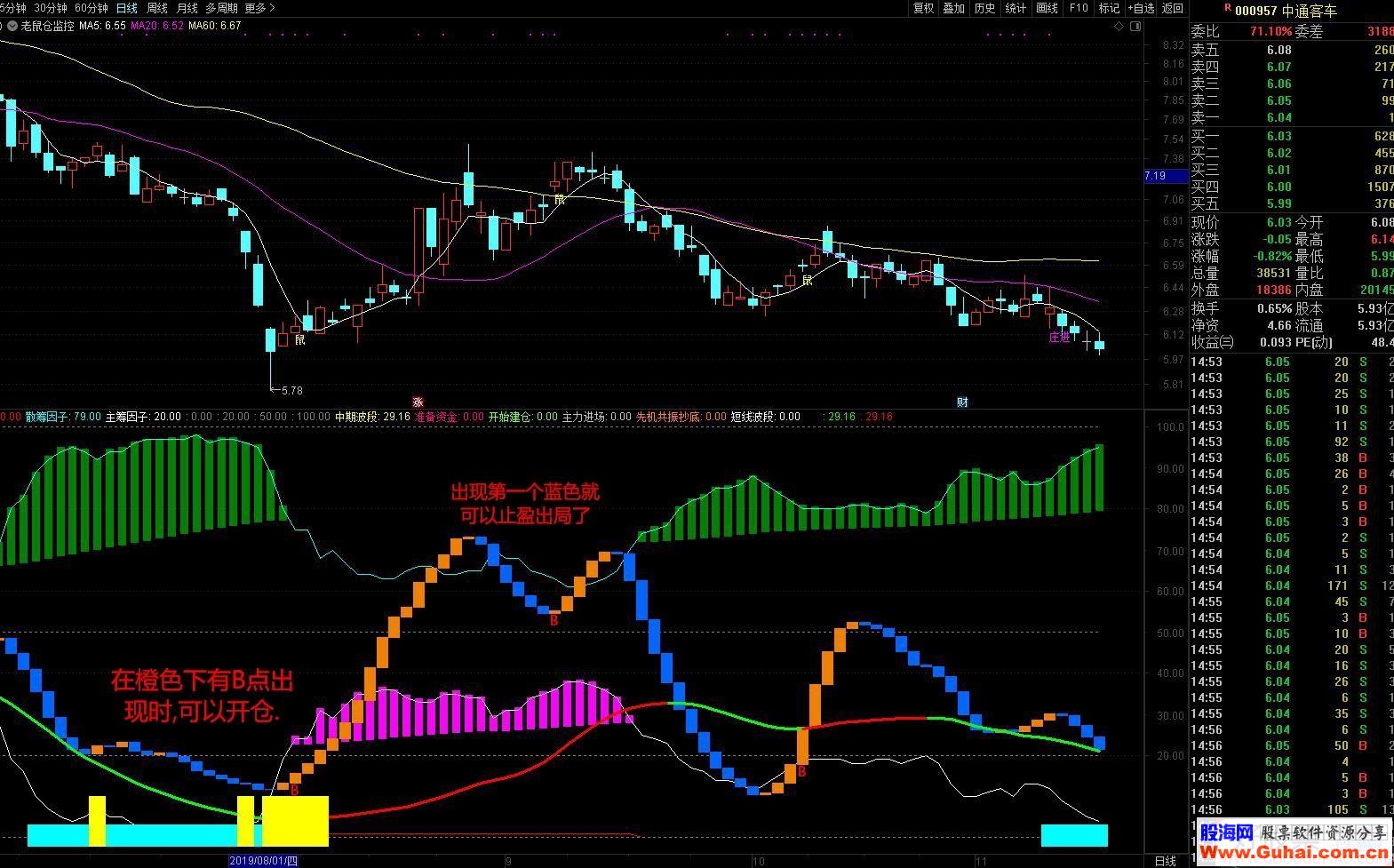Open the 统计 statistics button
Screen dimensions: 1394x868
1016,8
